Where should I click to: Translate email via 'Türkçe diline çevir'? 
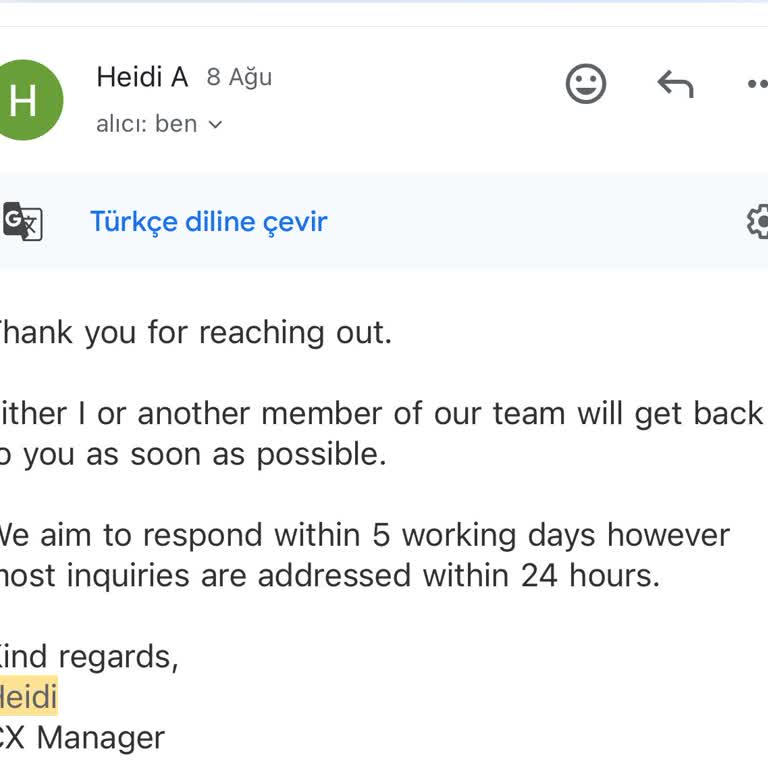click(208, 221)
